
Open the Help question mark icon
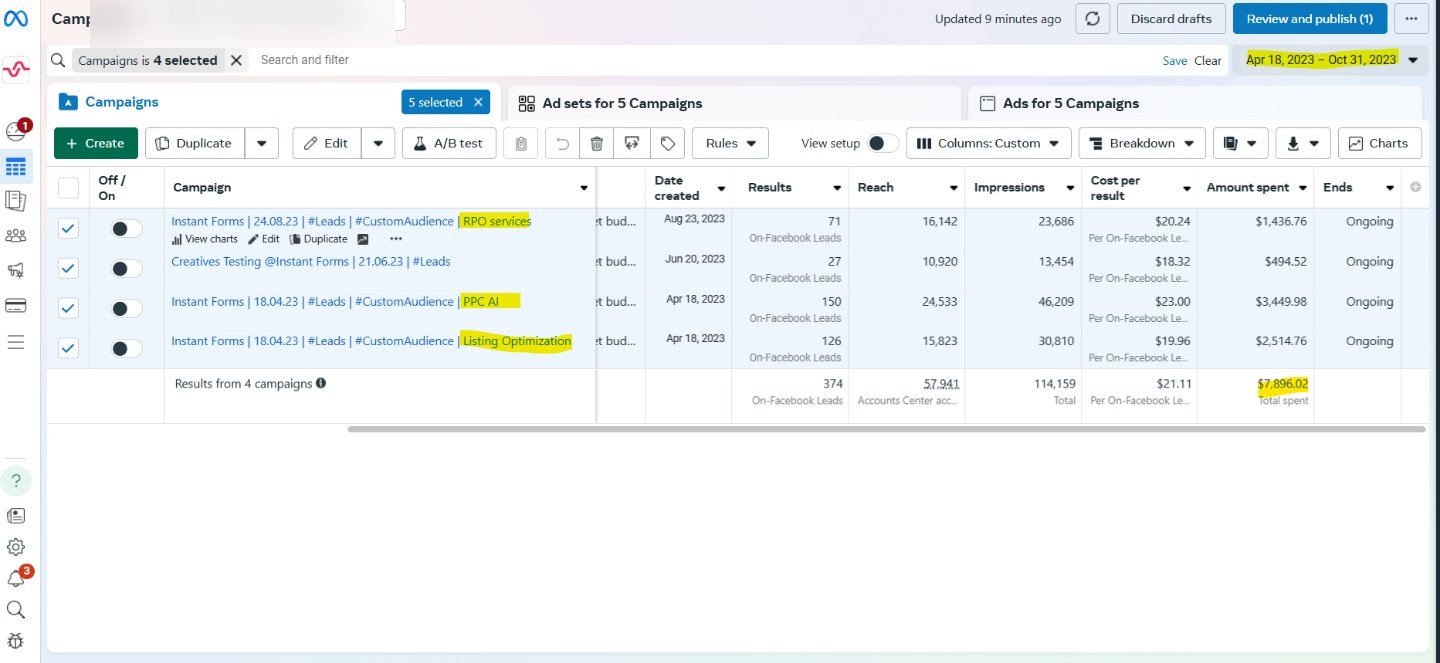pyautogui.click(x=16, y=481)
